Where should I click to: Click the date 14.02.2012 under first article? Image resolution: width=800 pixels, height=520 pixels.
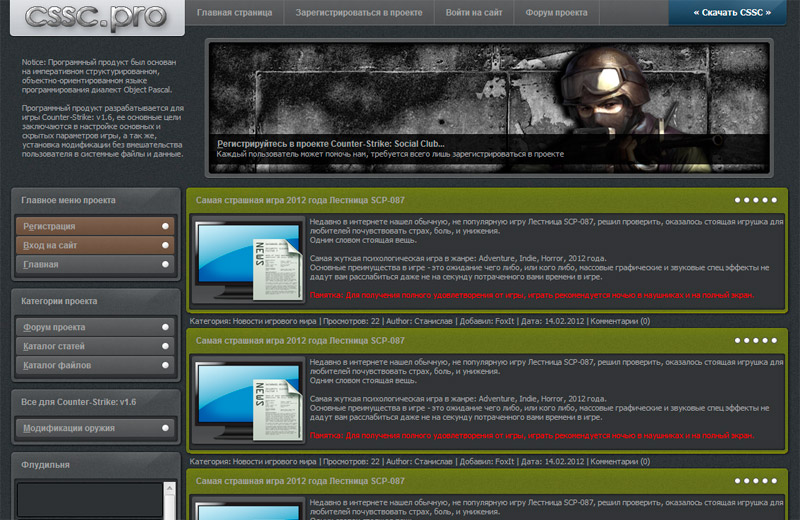point(564,321)
